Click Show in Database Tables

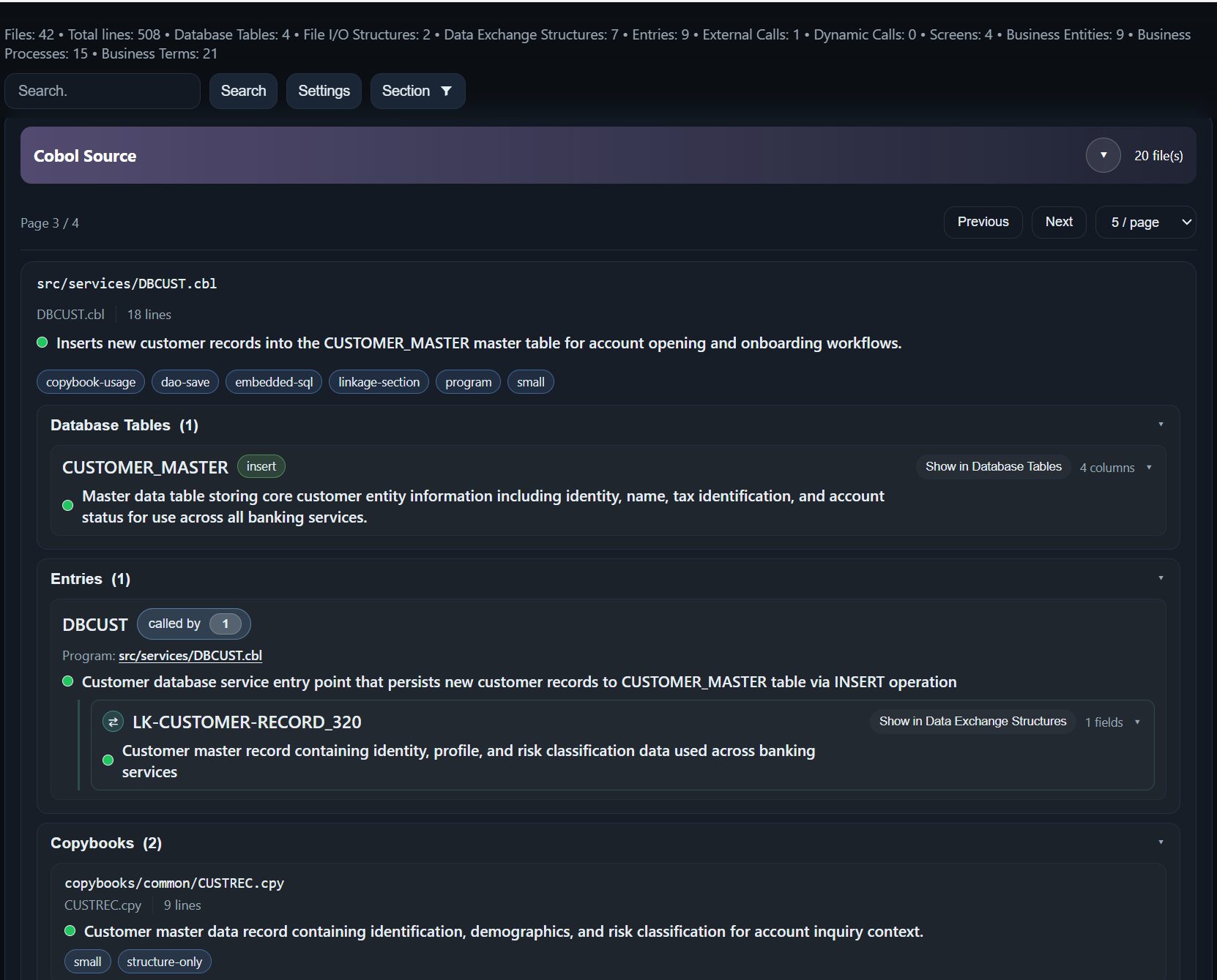993,466
